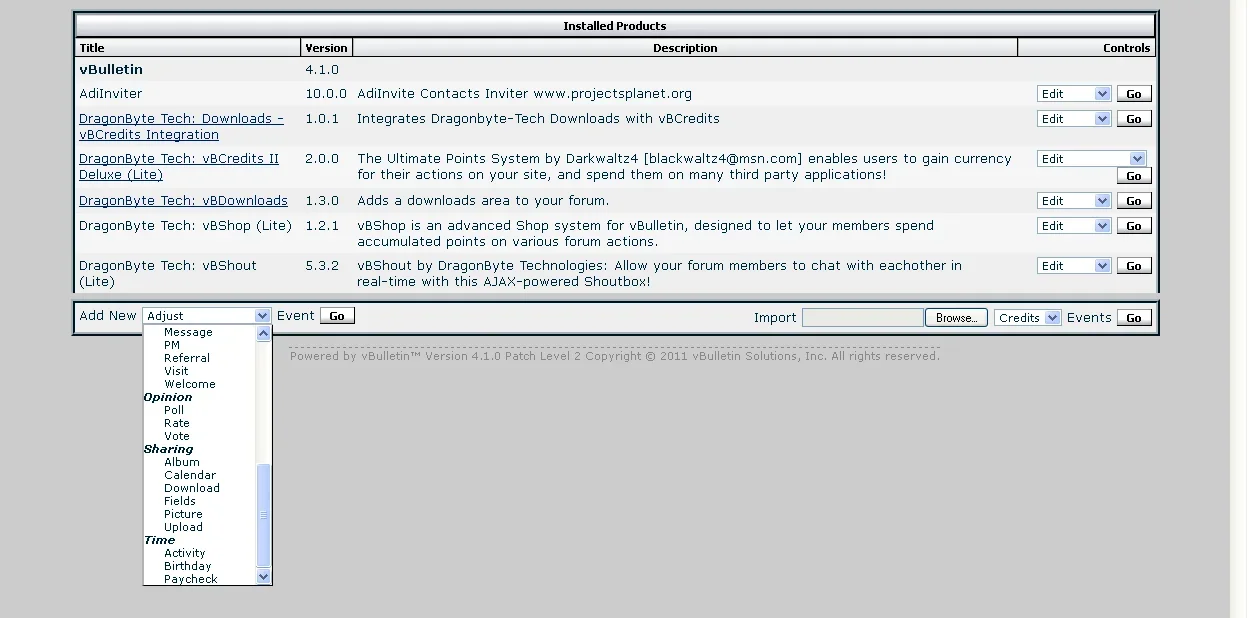This screenshot has width=1249, height=618.
Task: Select Paycheck from the dropdown list
Action: pyautogui.click(x=190, y=579)
